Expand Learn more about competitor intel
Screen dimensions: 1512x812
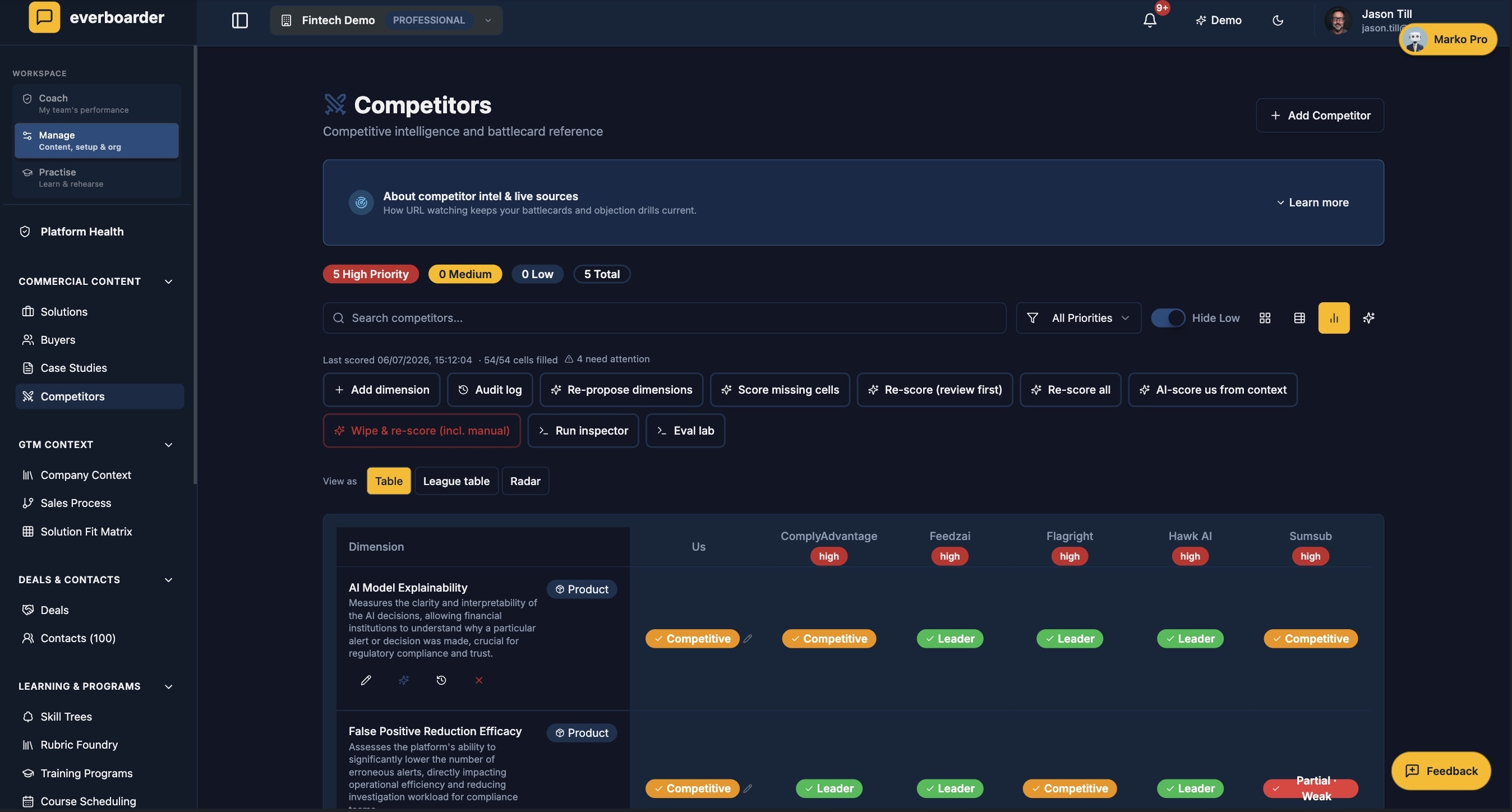pyautogui.click(x=1312, y=202)
